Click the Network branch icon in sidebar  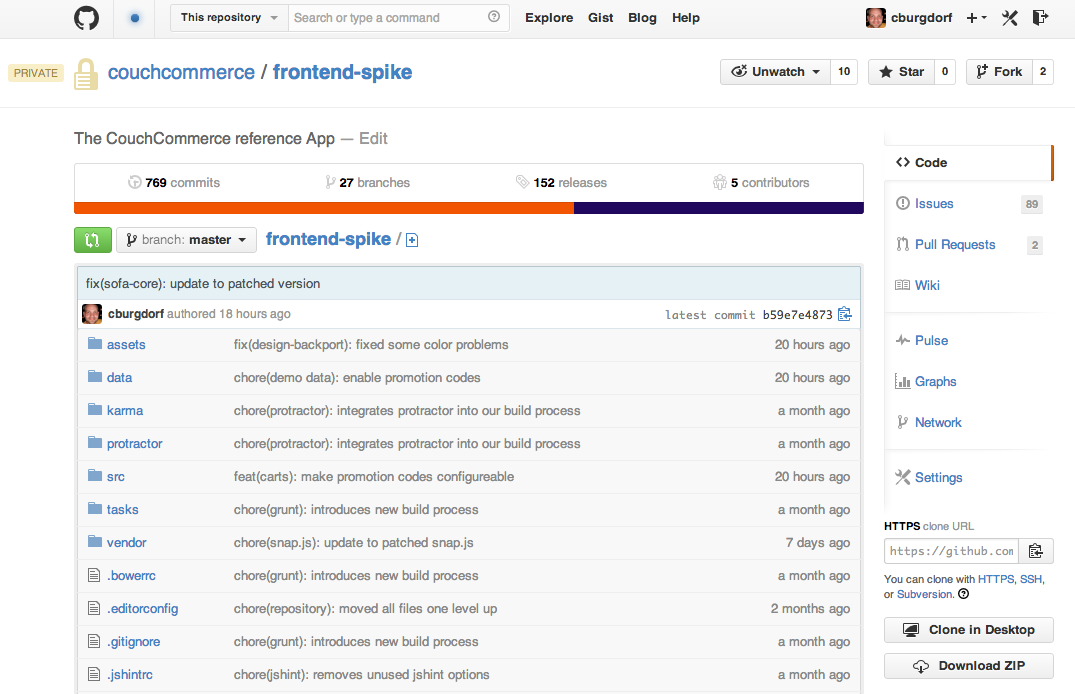pos(903,422)
